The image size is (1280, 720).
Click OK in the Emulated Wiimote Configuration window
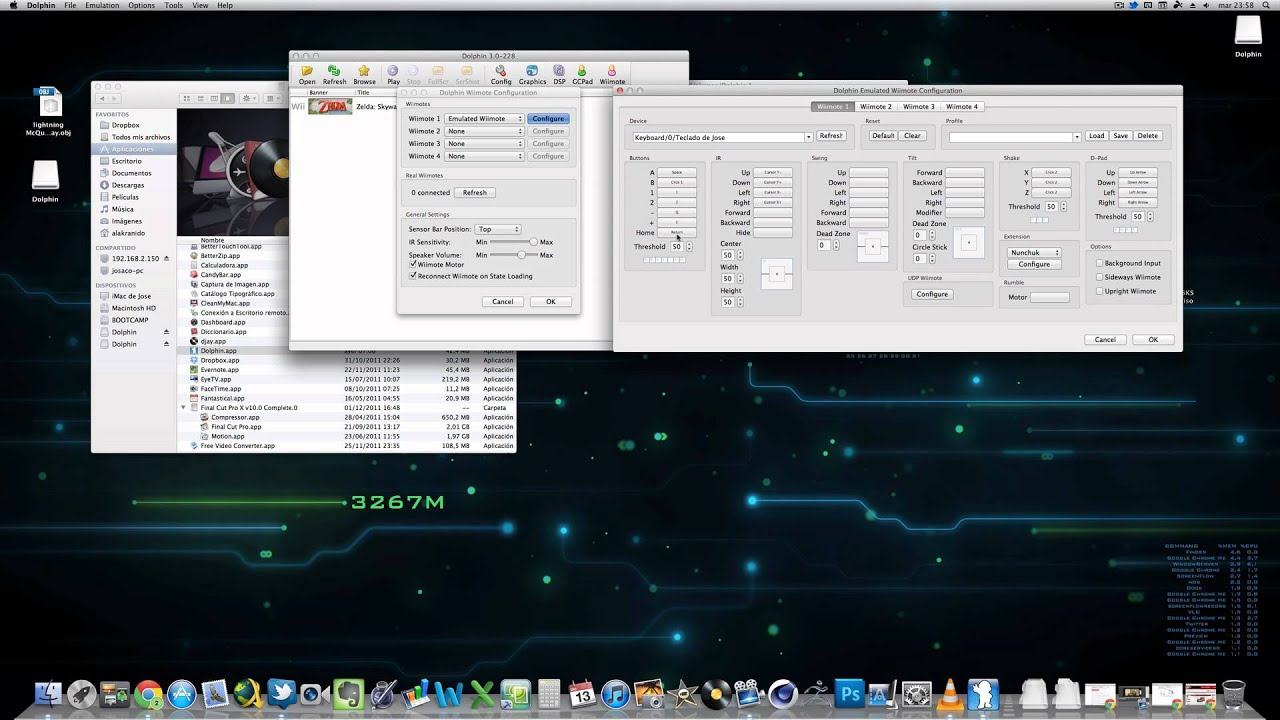pos(1153,339)
